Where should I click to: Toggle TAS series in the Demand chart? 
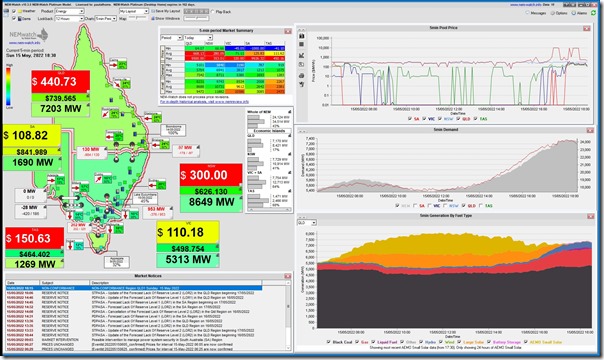point(481,205)
